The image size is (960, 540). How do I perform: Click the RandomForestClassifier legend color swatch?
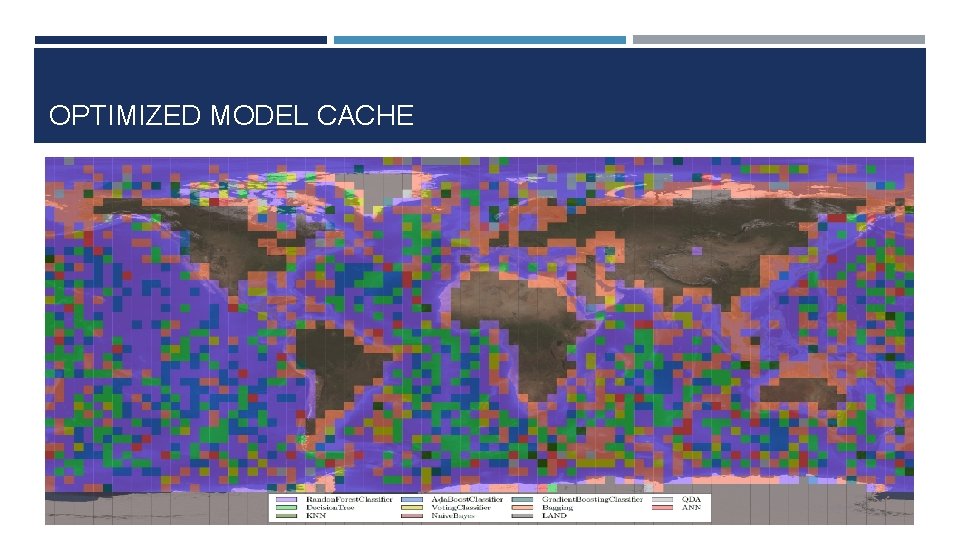pyautogui.click(x=287, y=500)
